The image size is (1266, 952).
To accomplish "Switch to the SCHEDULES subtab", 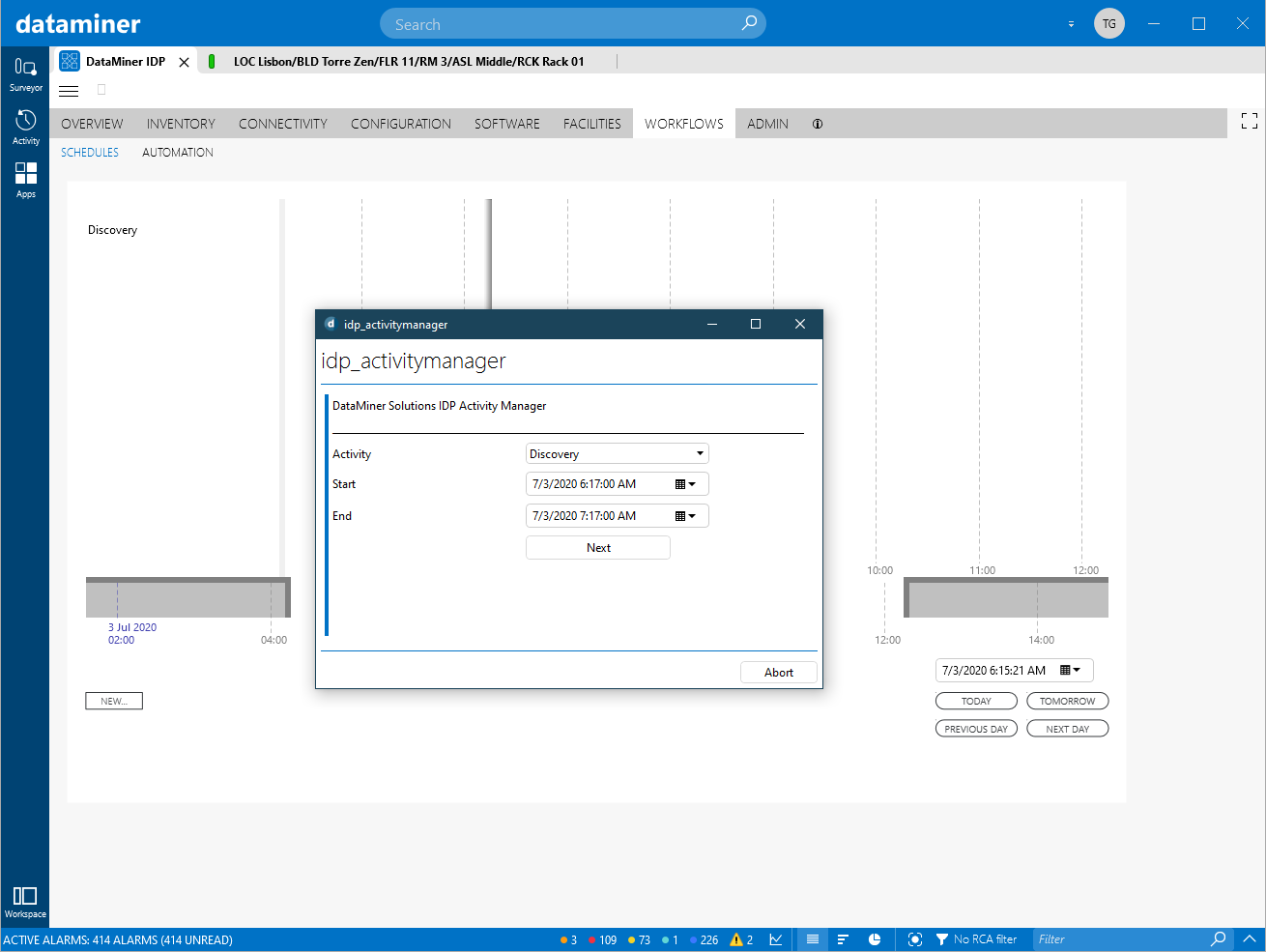I will click(90, 153).
